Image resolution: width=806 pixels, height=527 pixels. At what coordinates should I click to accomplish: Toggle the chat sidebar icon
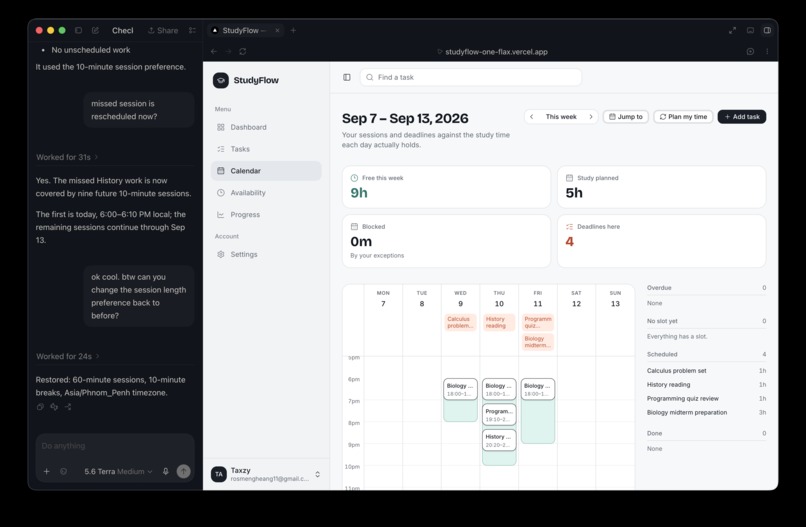tap(78, 30)
